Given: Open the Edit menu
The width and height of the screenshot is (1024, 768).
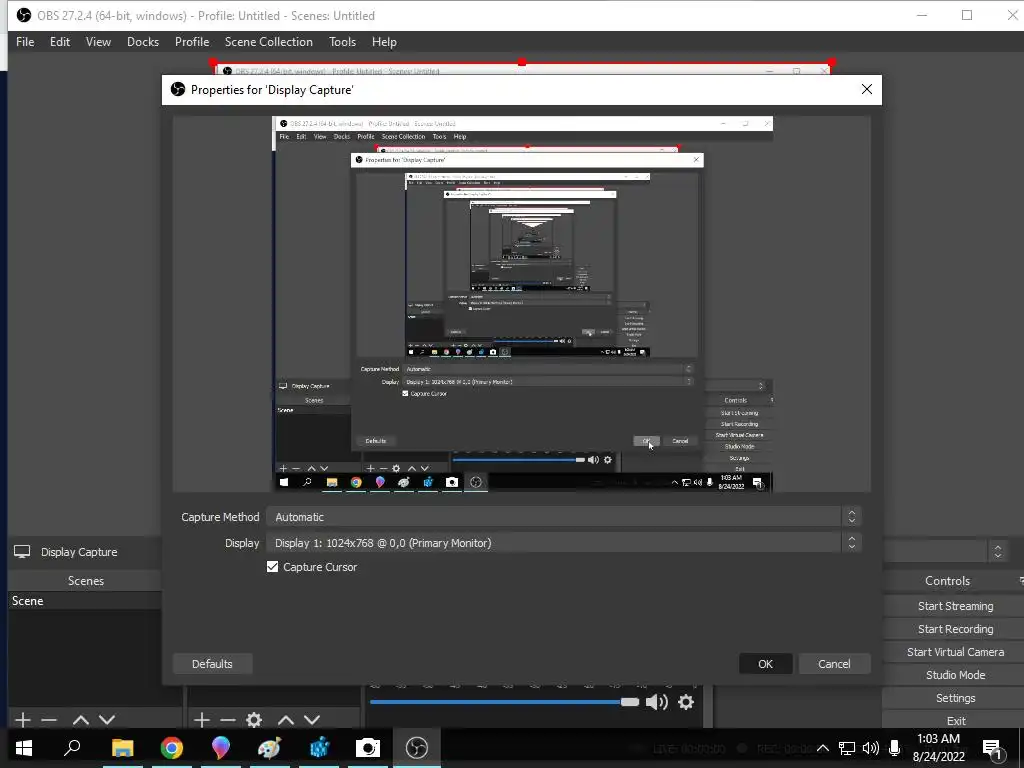Looking at the screenshot, I should tap(59, 42).
